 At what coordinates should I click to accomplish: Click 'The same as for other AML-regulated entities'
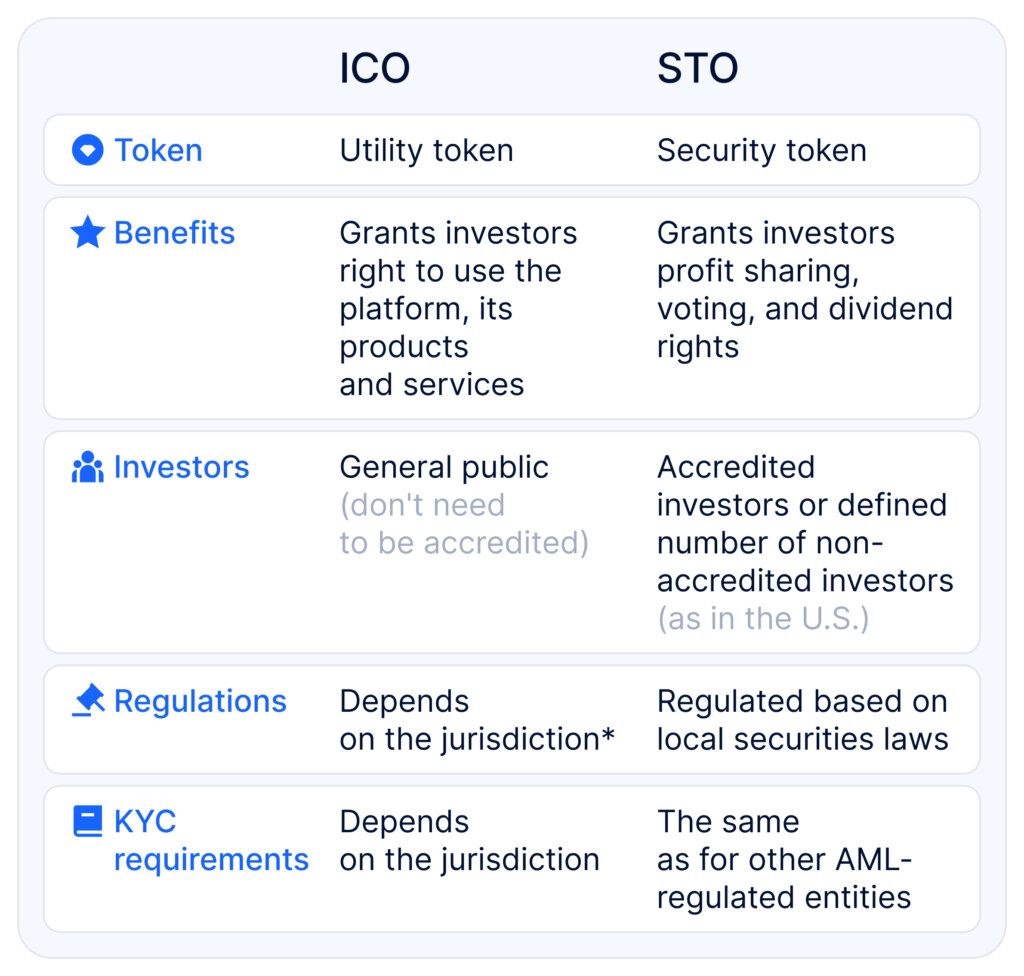[x=784, y=859]
